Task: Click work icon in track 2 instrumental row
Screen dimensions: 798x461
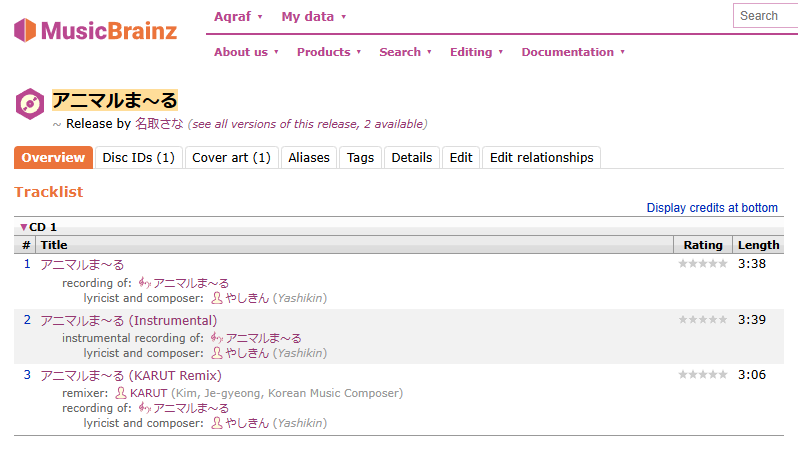Action: tap(216, 338)
